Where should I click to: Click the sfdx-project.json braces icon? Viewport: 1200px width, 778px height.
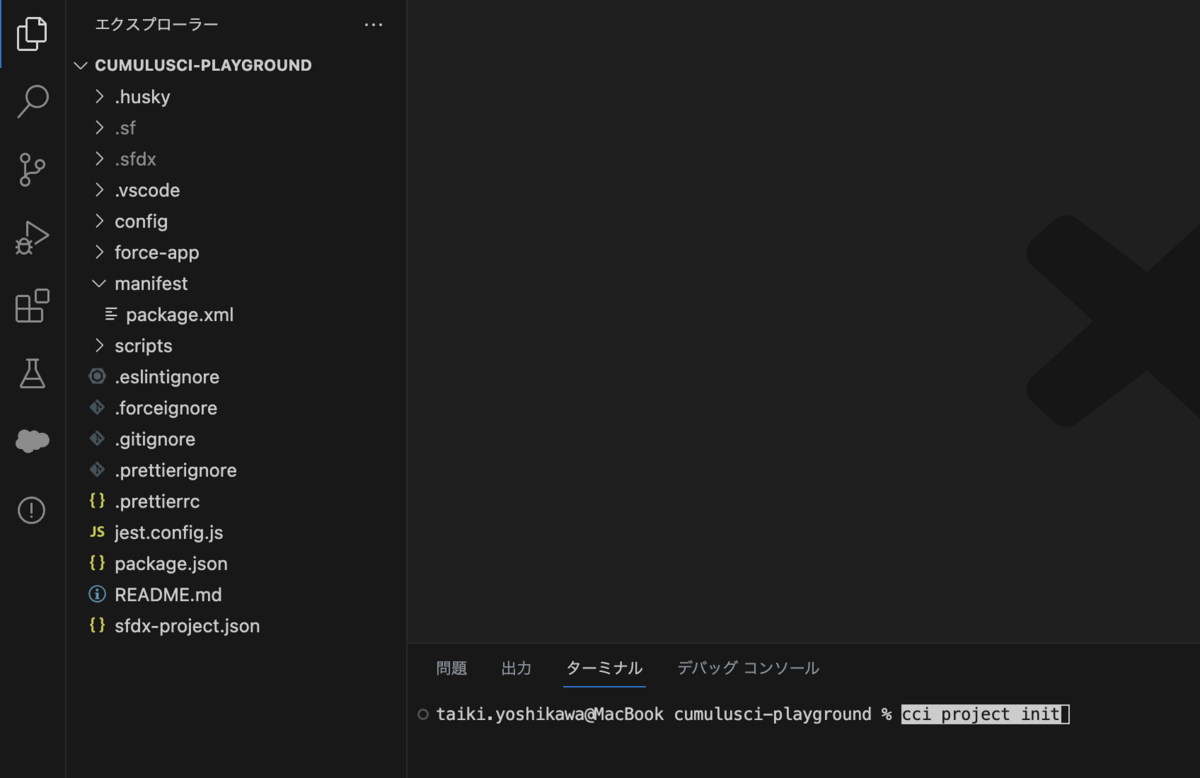point(97,625)
